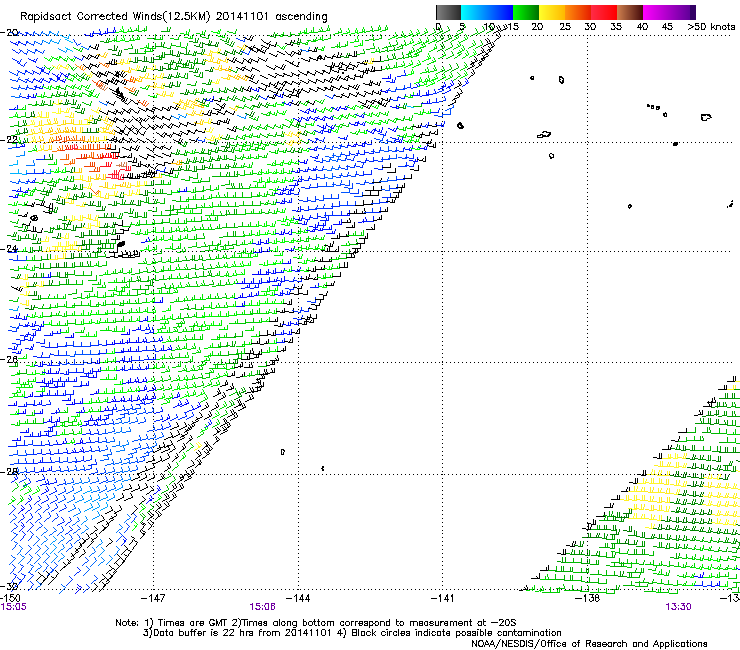Click the brown 35-40 knots color bar segment
The width and height of the screenshot is (740, 650).
(630, 12)
